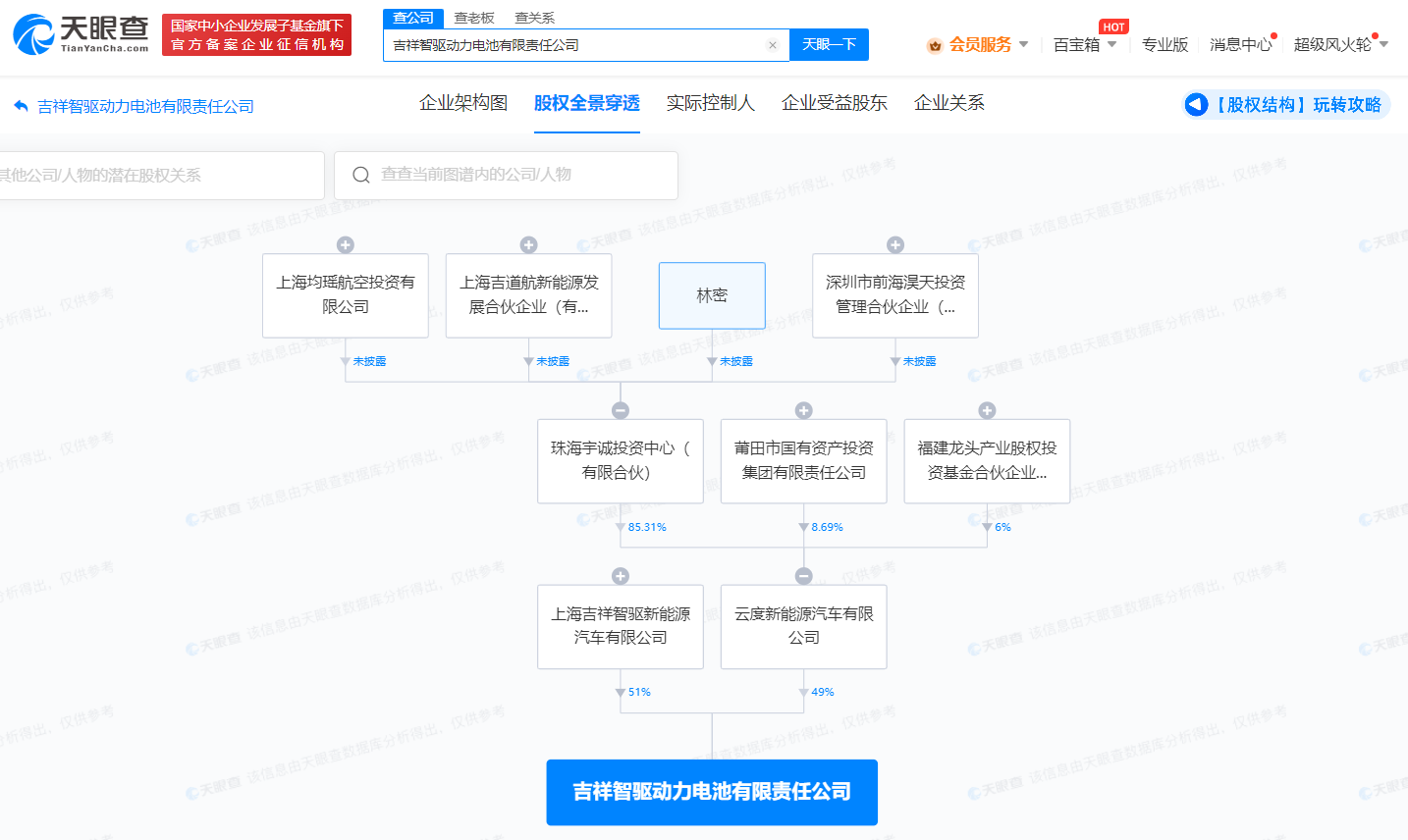Click the 查当前图谱内的公司/人物 search field
Viewport: 1408px width, 840px height.
tap(520, 175)
